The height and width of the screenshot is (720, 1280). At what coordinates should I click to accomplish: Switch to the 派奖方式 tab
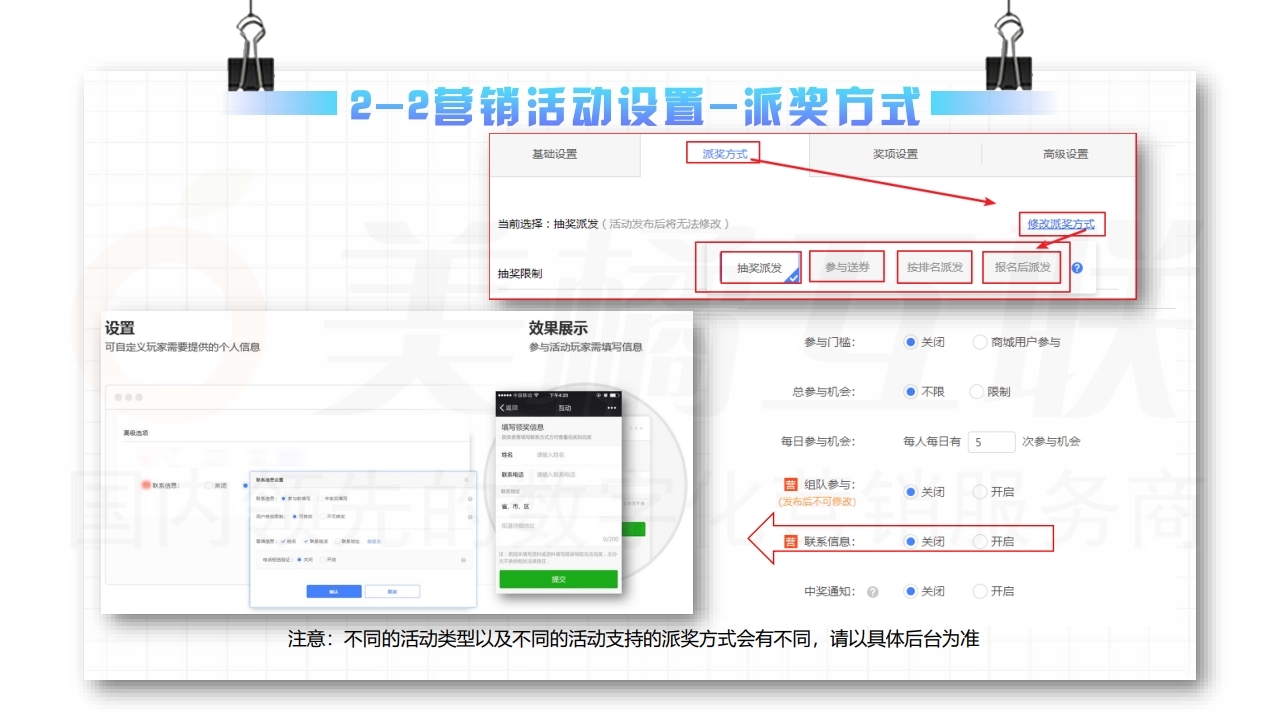(x=724, y=154)
